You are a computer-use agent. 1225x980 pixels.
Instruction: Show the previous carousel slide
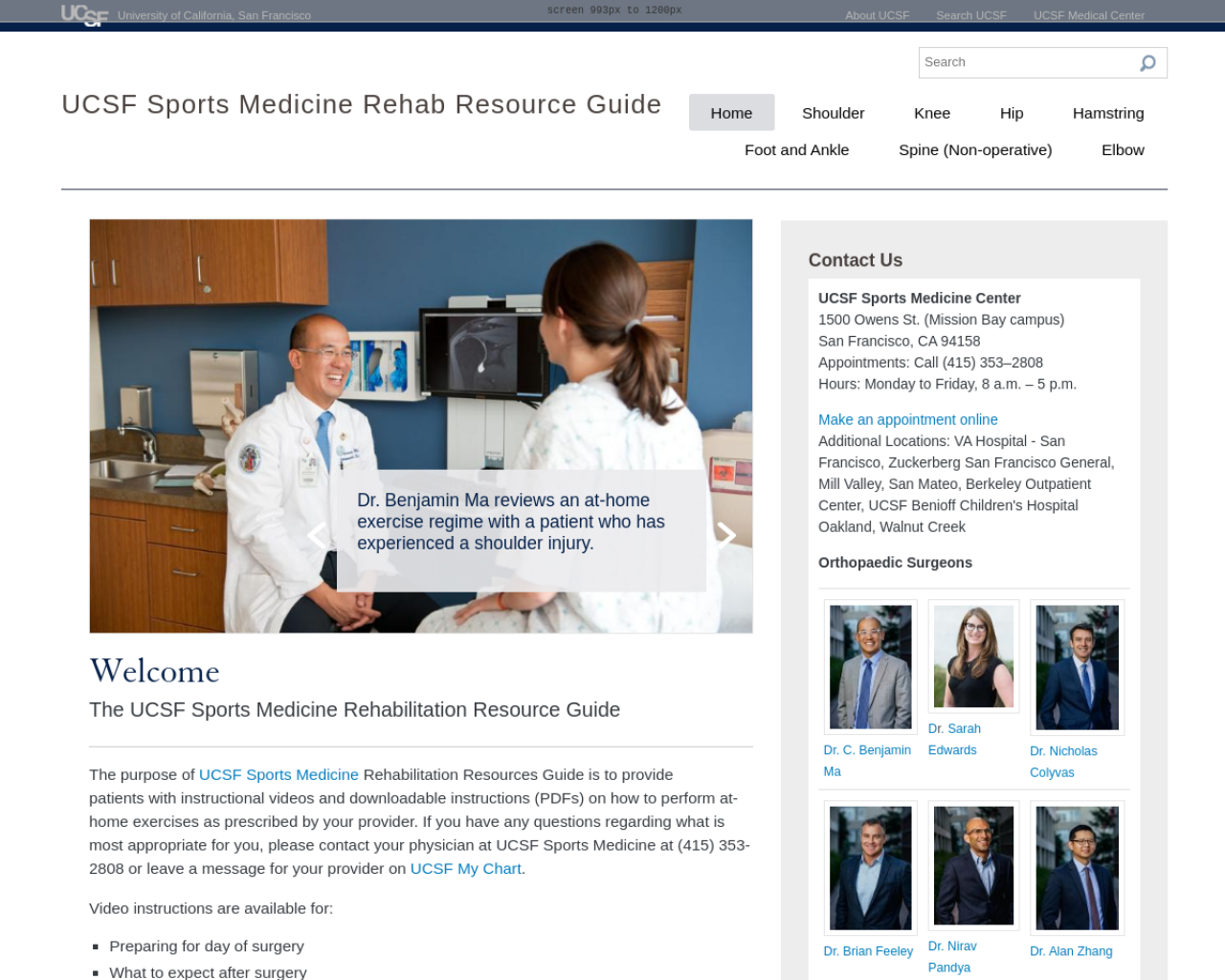coord(317,535)
